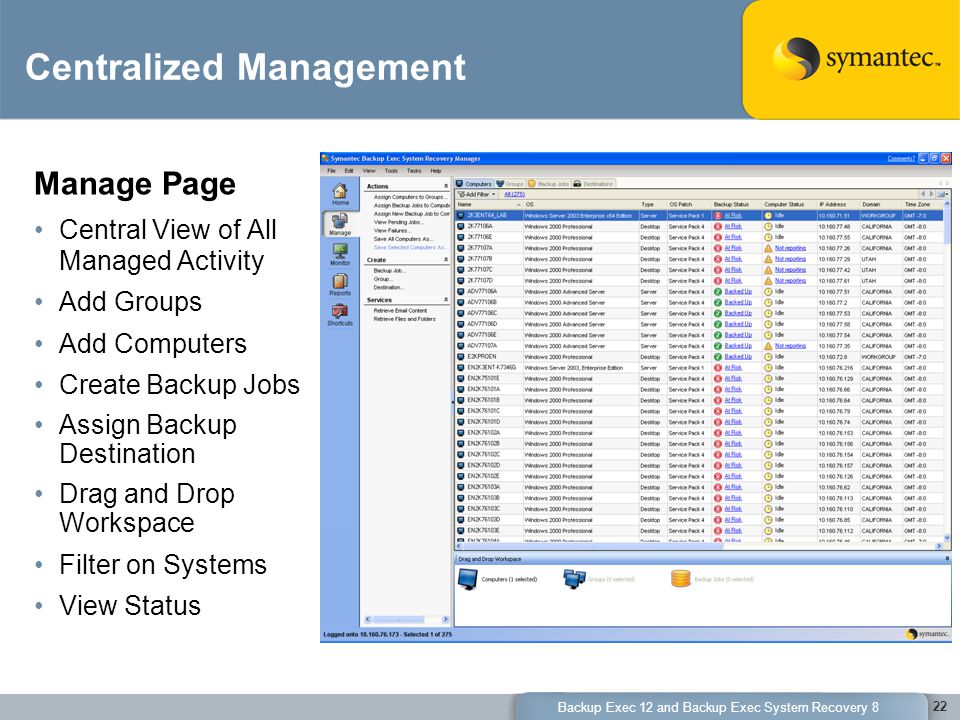Click the action pane horizontal scrollbar
Screen dimensions: 960x720
[x=407, y=619]
